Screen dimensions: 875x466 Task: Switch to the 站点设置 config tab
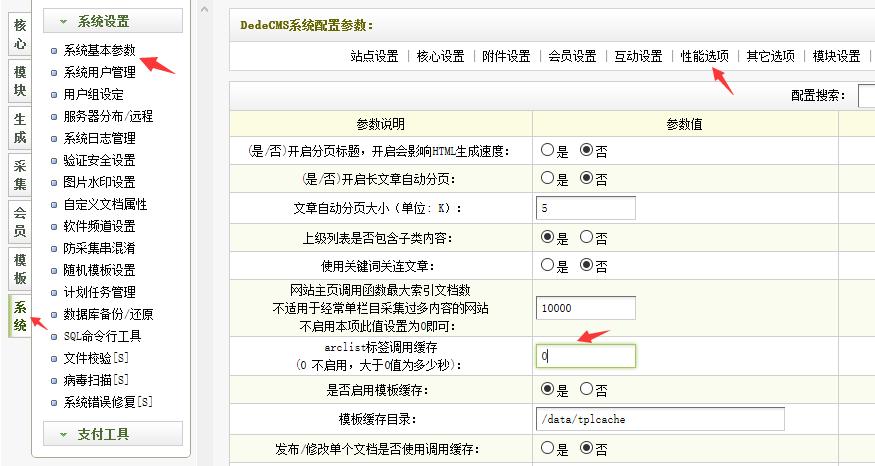[374, 56]
